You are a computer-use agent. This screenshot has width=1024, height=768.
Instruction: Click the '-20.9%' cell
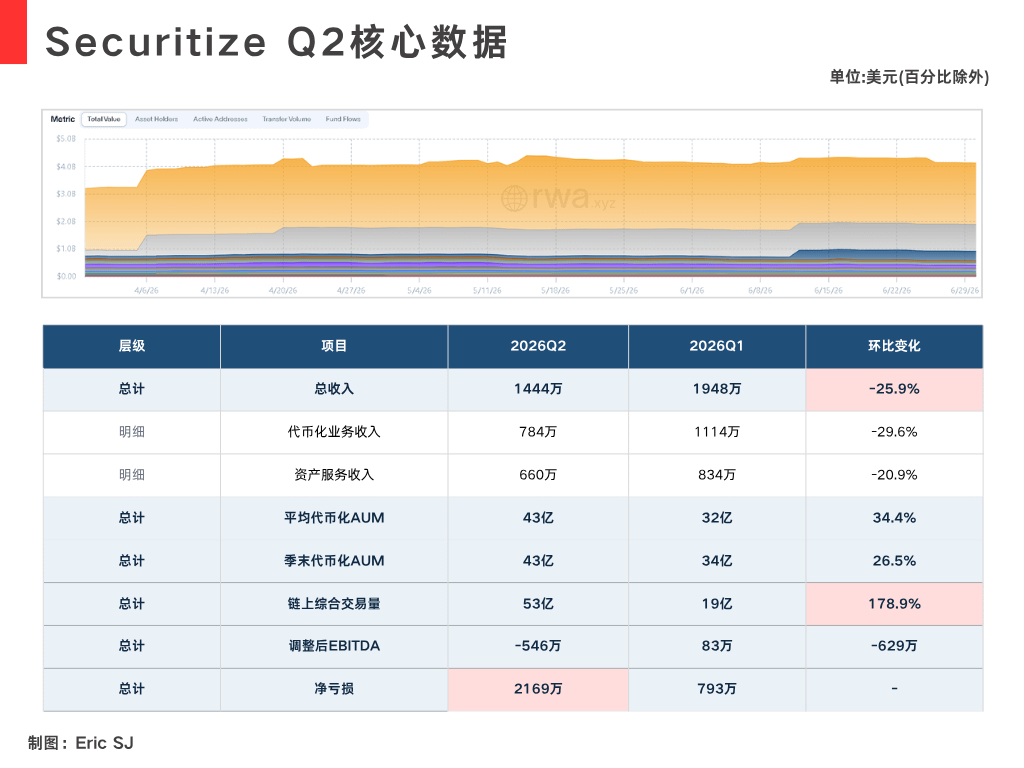(894, 475)
